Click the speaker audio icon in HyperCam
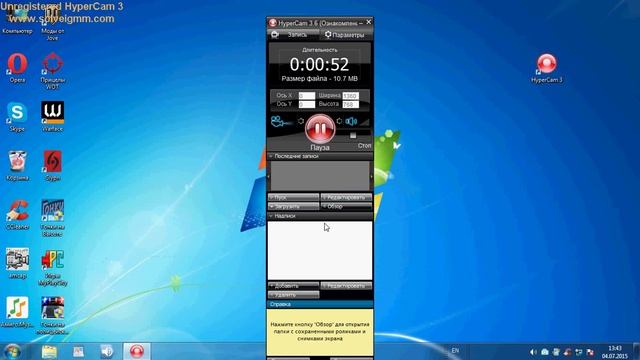Image resolution: width=640 pixels, height=360 pixels. click(351, 121)
